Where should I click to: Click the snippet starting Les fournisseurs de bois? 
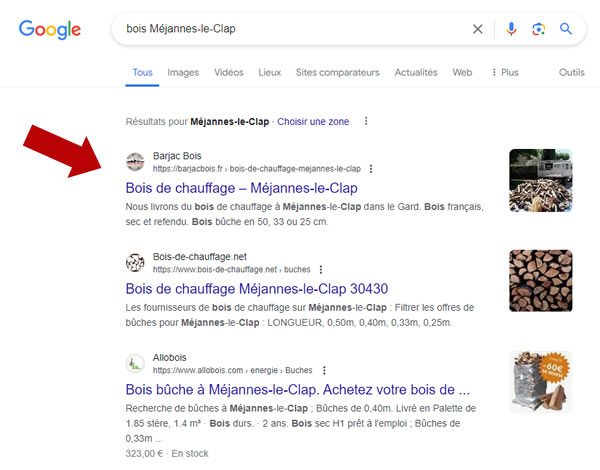point(300,315)
